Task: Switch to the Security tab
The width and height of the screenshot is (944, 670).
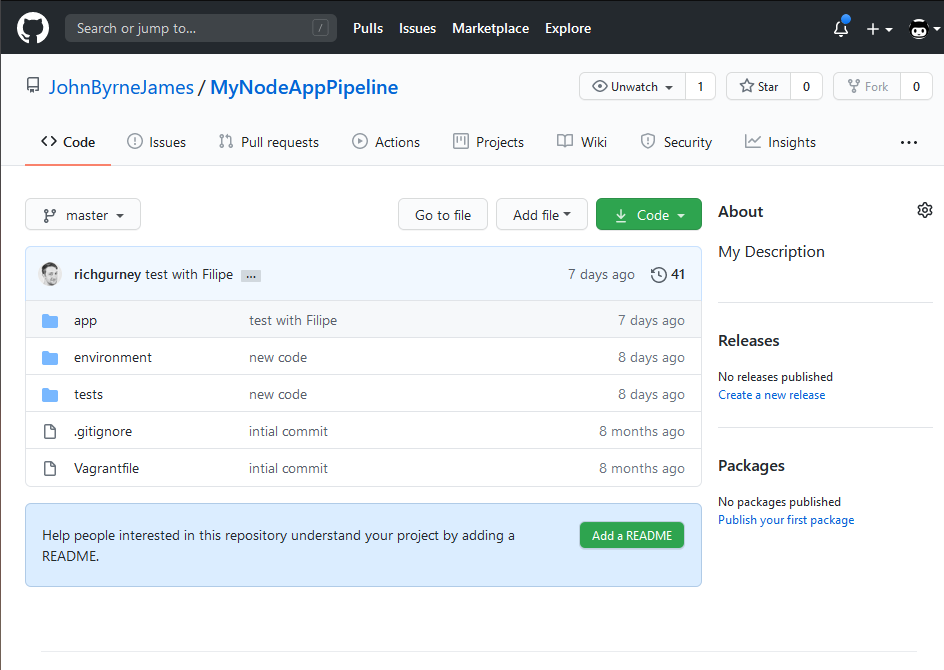Action: click(676, 142)
